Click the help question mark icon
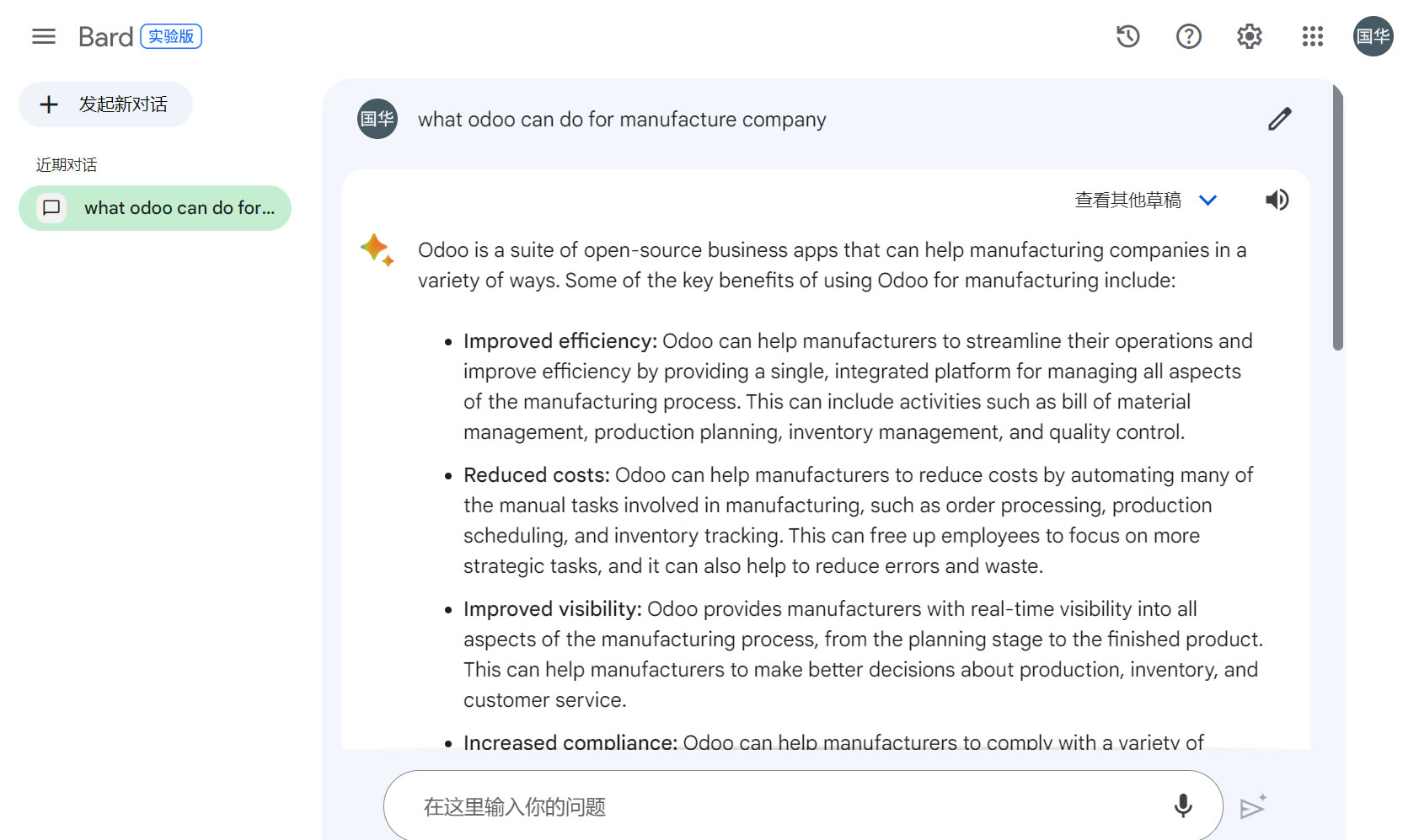 [x=1188, y=36]
